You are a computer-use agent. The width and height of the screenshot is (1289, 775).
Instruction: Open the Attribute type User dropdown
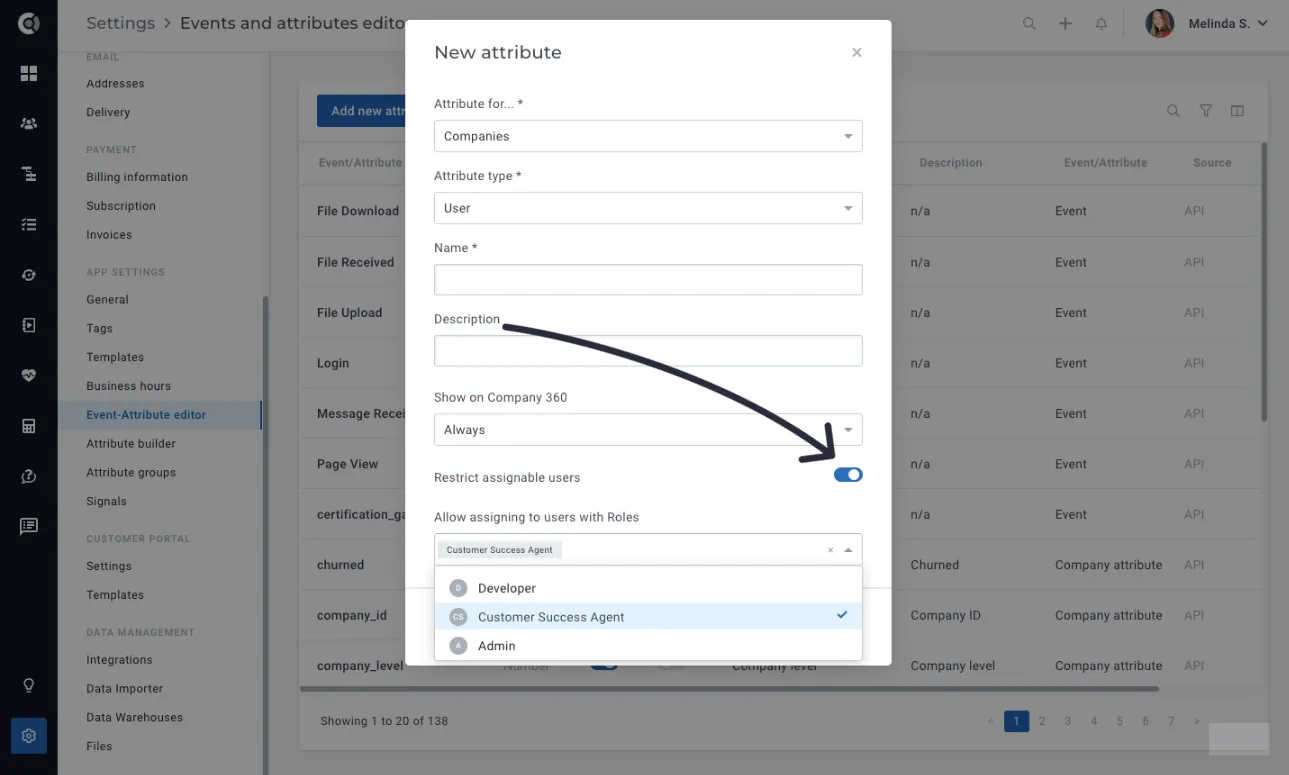(648, 208)
